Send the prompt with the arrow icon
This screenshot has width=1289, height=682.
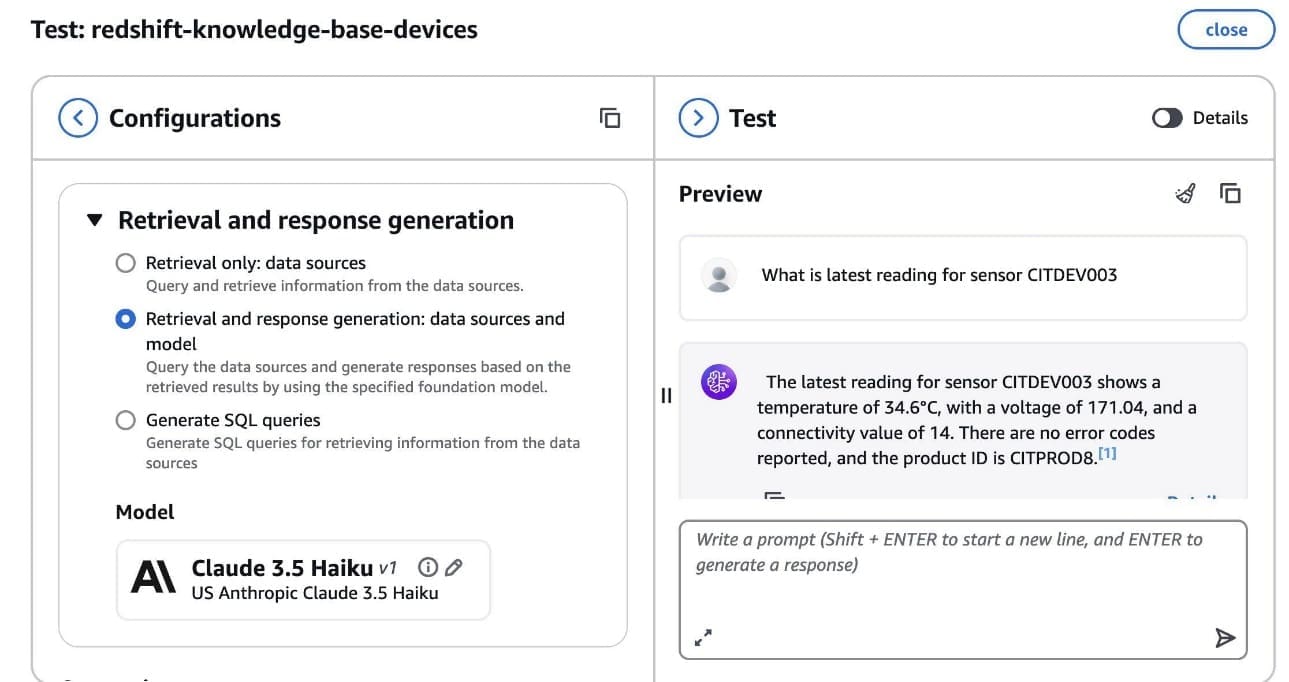[1225, 638]
